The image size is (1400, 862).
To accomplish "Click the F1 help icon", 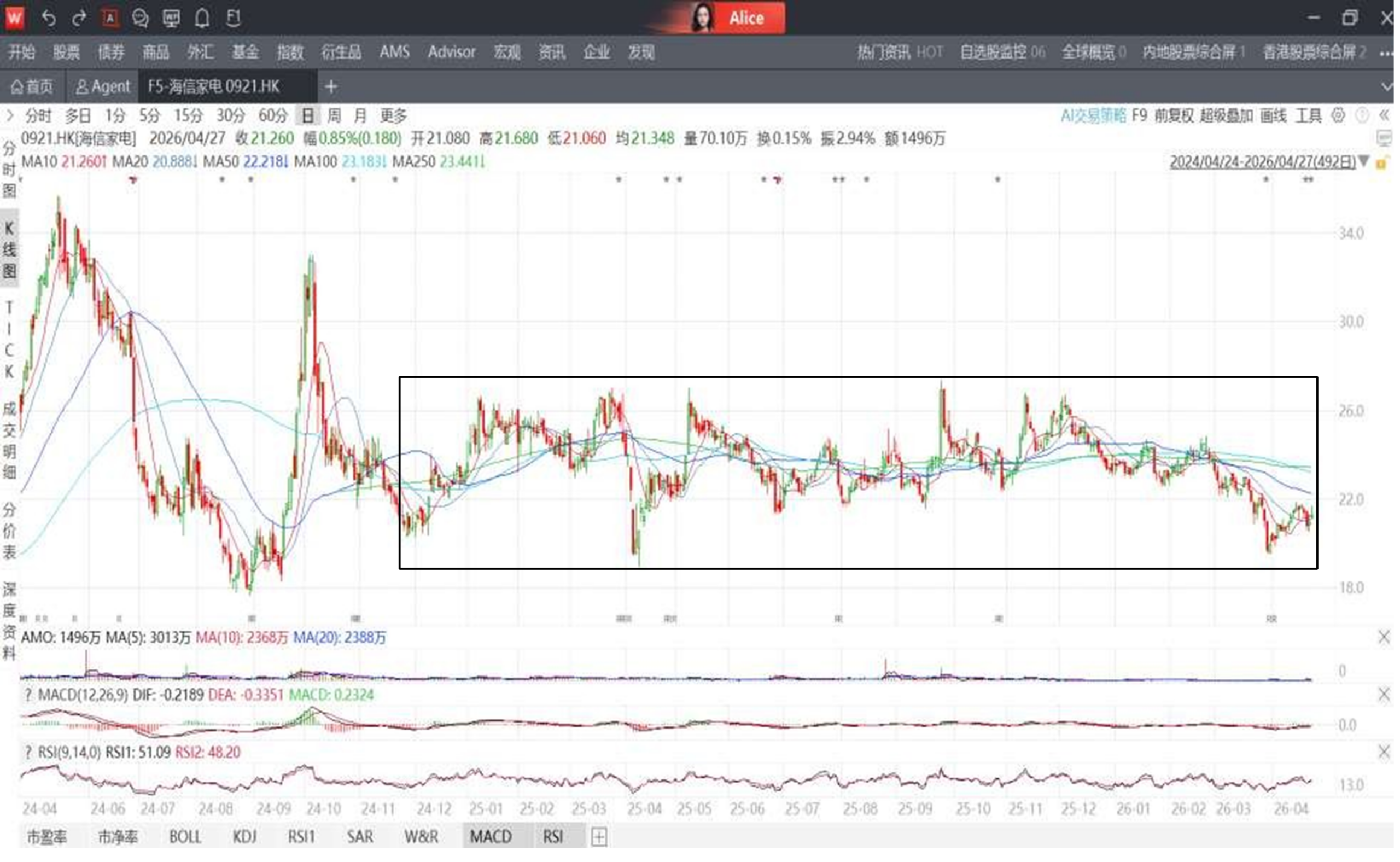I will [233, 18].
